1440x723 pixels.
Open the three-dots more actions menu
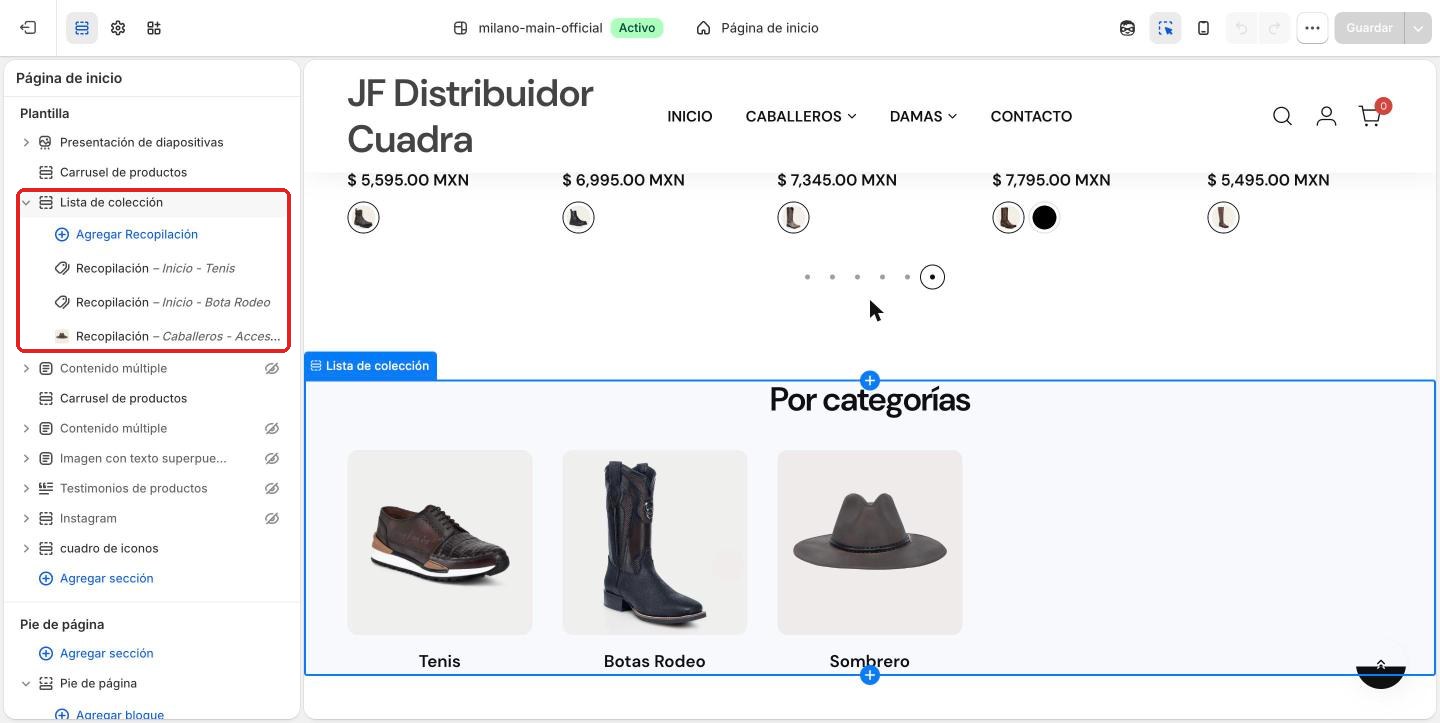(1312, 28)
